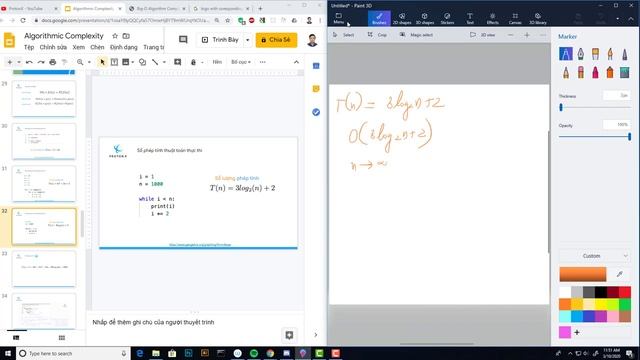Image resolution: width=640 pixels, height=360 pixels.
Task: Open the 3D shapes tab
Action: pos(424,18)
